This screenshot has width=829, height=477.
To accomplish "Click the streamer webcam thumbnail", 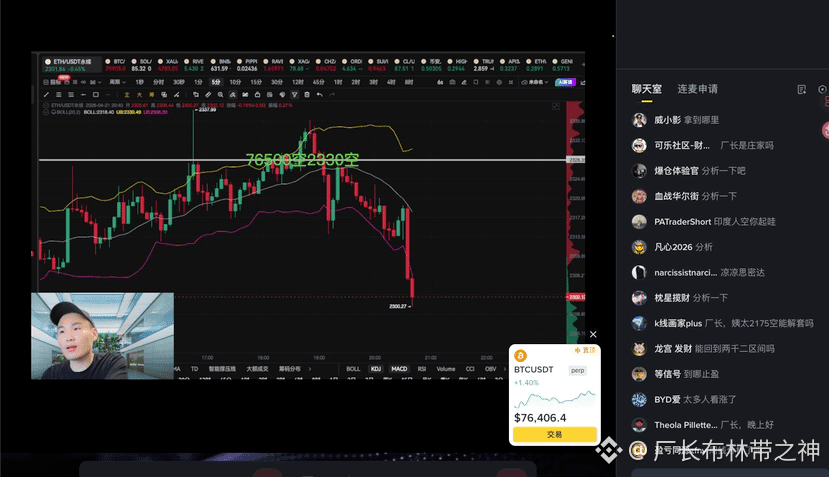I will (103, 336).
